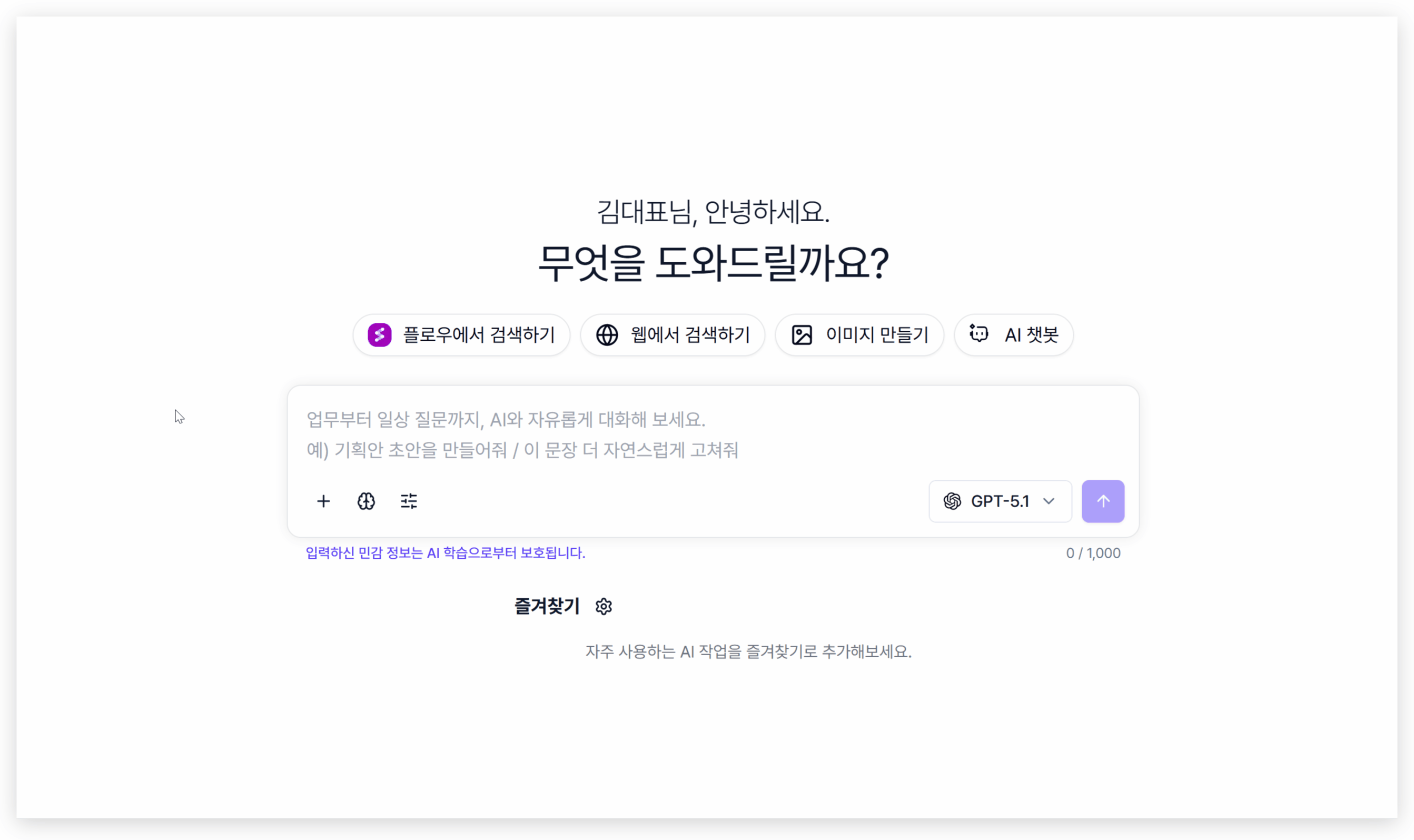
Task: Toggle the brain reasoning icon
Action: coord(366,501)
